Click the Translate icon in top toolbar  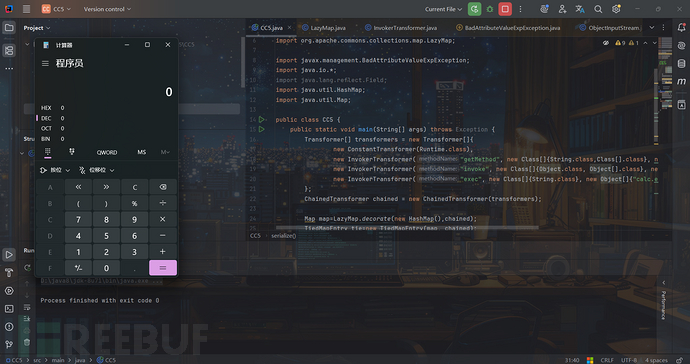pos(580,9)
